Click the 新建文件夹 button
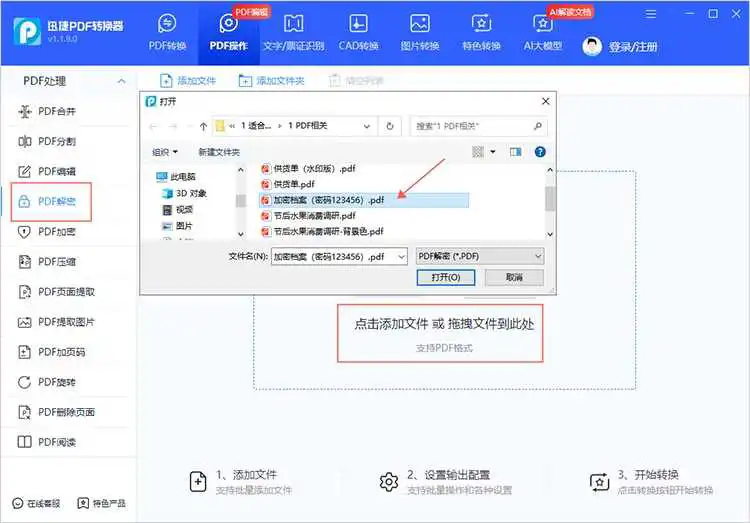The width and height of the screenshot is (750, 523). [x=219, y=152]
